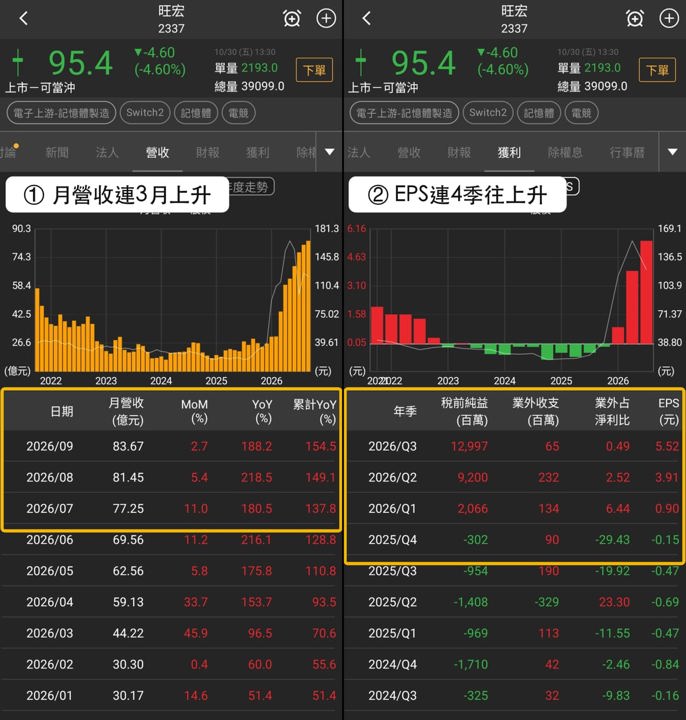
Task: Select the 2026/Q1 earnings row
Action: [x=514, y=509]
